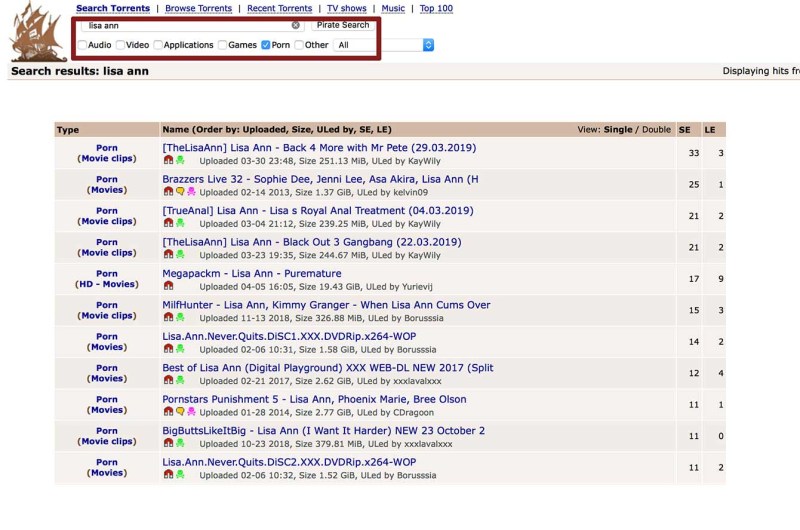Viewport: 800px width, 530px height.
Task: Tick the Video category checkbox
Action: pyautogui.click(x=121, y=45)
